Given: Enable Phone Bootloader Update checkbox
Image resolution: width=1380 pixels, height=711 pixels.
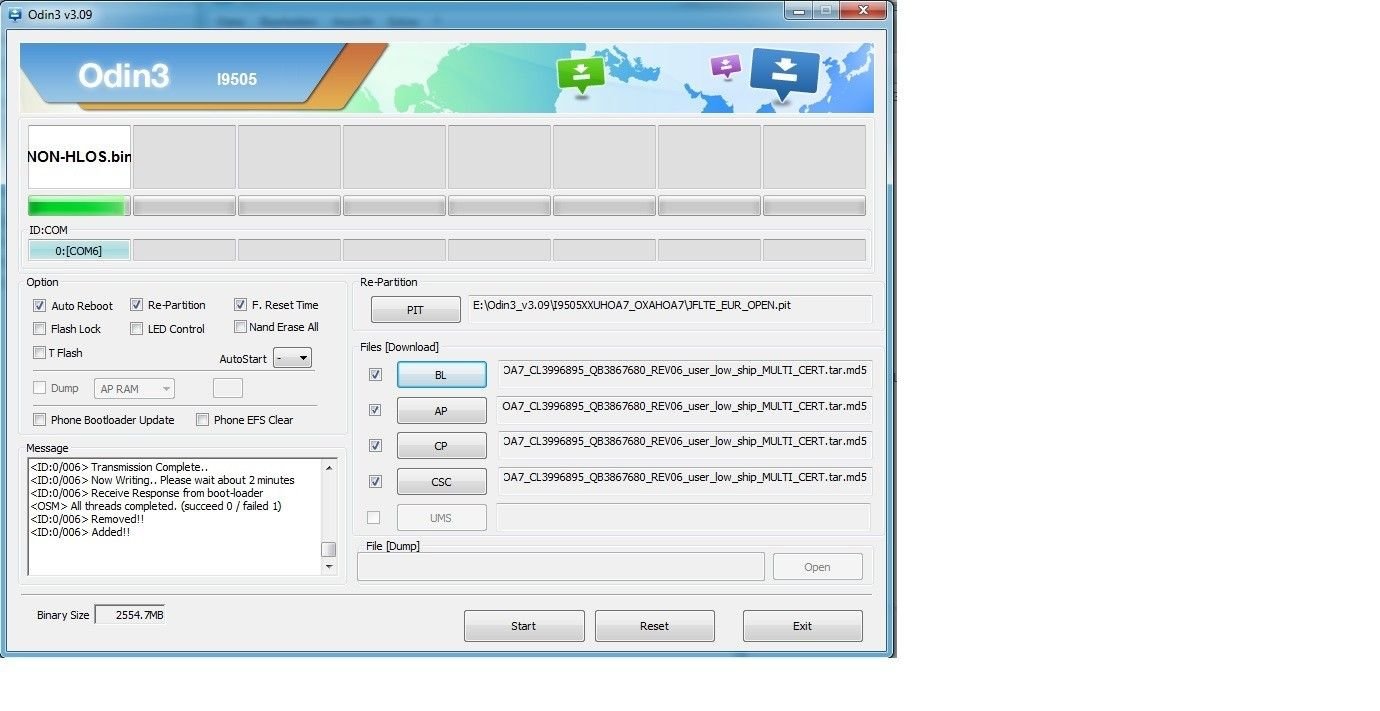Looking at the screenshot, I should point(40,420).
